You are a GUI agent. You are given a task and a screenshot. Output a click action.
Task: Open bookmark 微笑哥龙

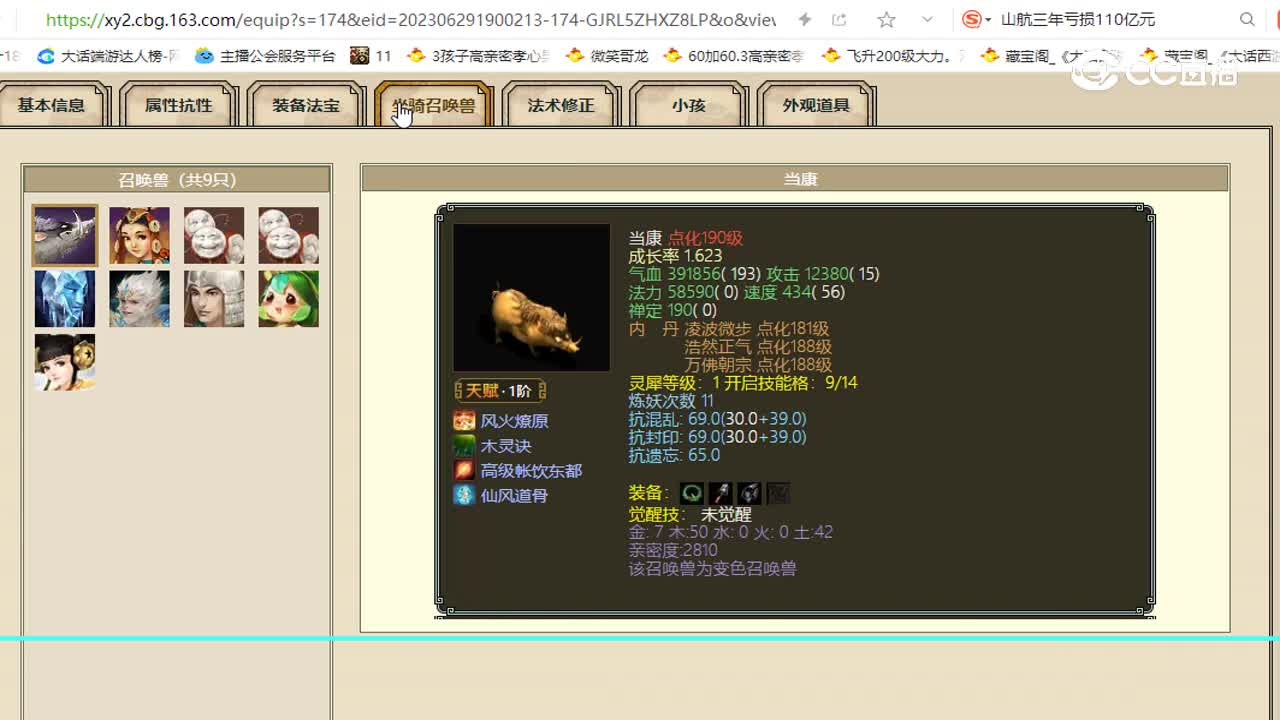pos(607,56)
